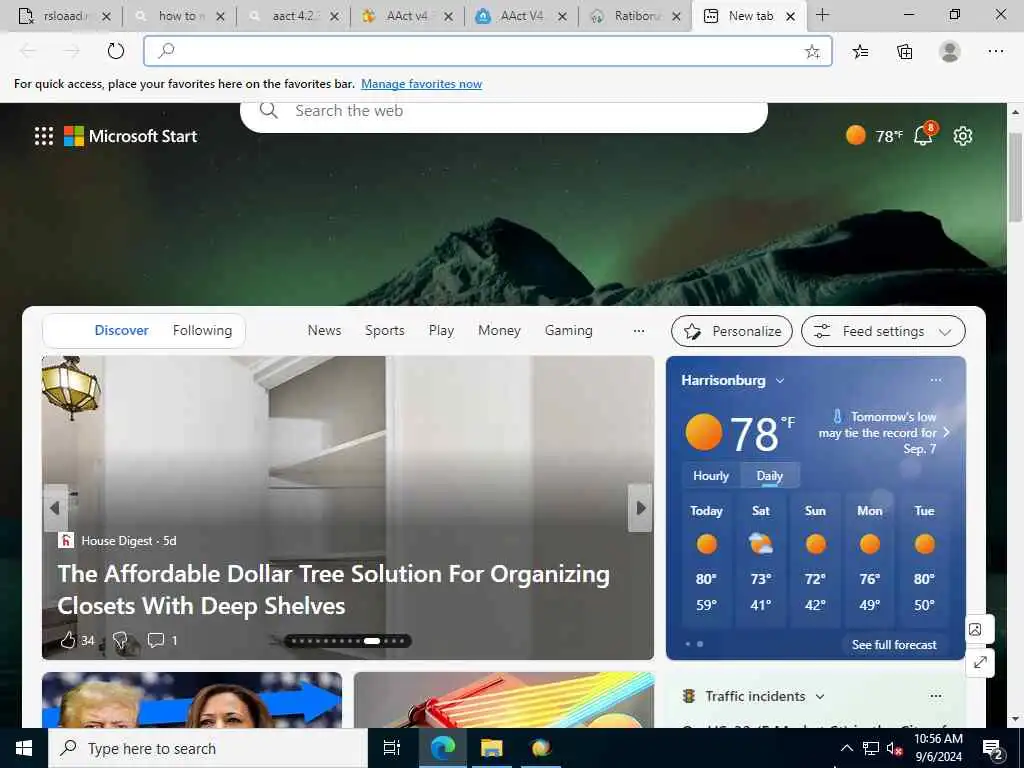Open Action Center notifications icon
The image size is (1024, 768).
coord(993,749)
